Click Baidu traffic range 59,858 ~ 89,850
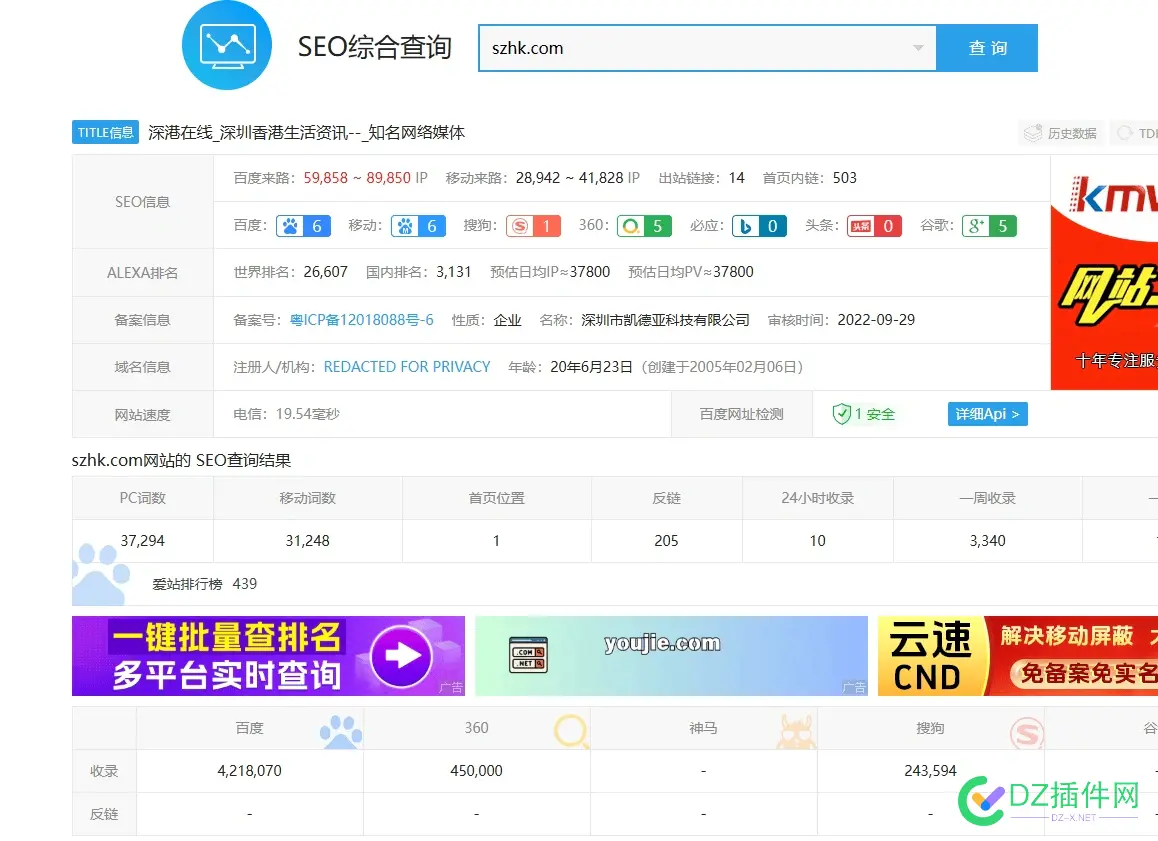The width and height of the screenshot is (1158, 841). coord(357,178)
